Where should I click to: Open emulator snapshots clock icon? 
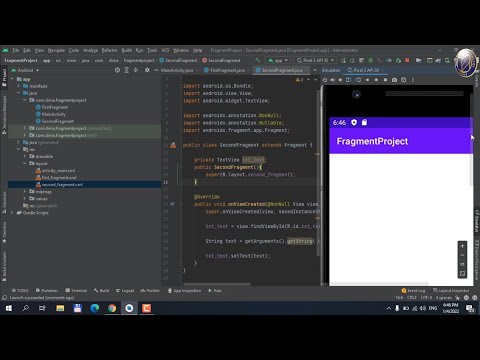(404, 80)
